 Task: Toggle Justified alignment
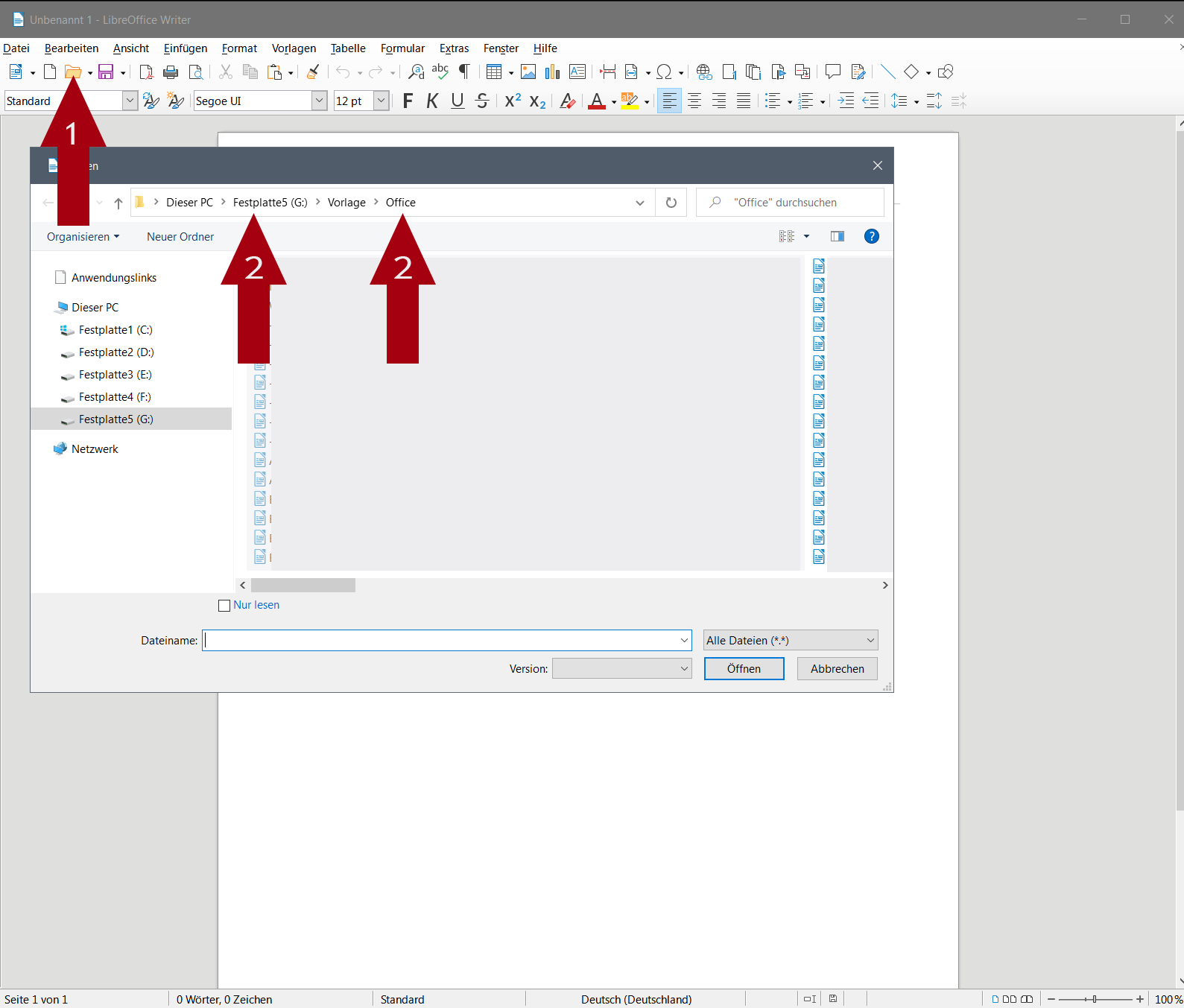[x=744, y=101]
